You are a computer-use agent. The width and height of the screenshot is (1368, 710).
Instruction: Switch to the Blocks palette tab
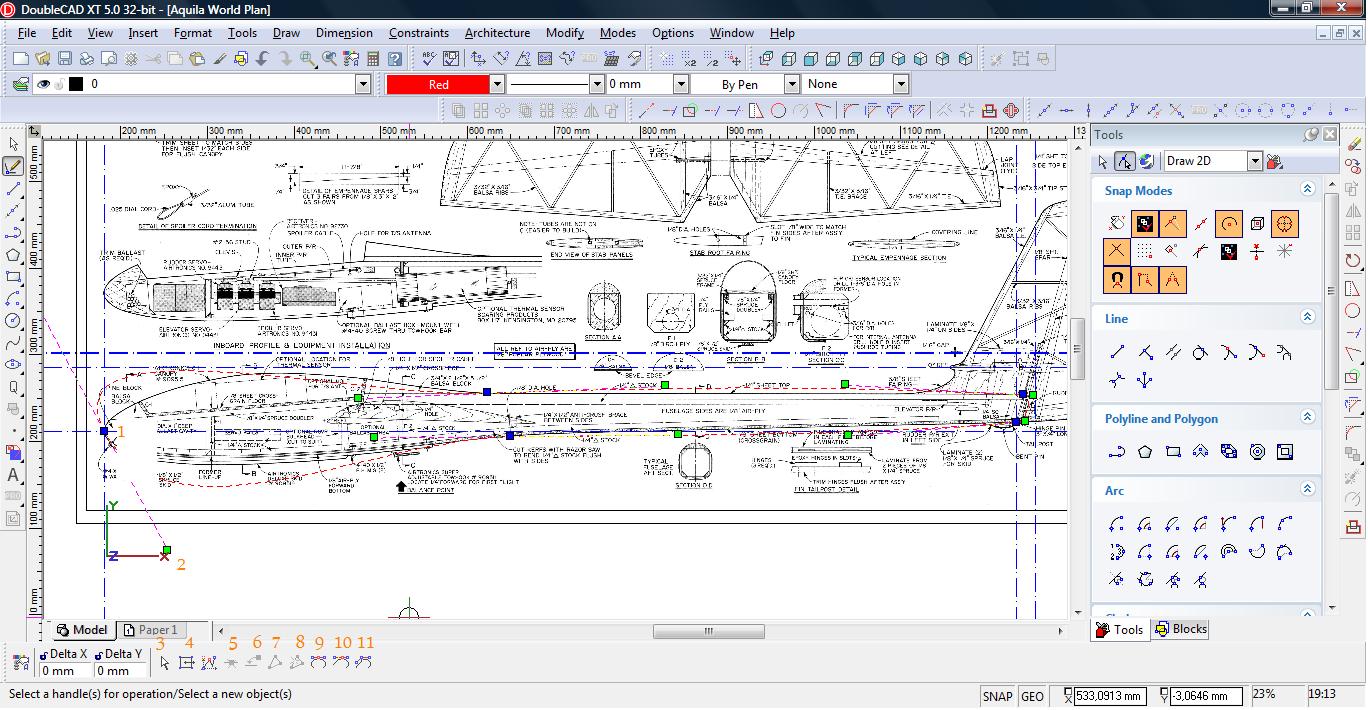1181,629
